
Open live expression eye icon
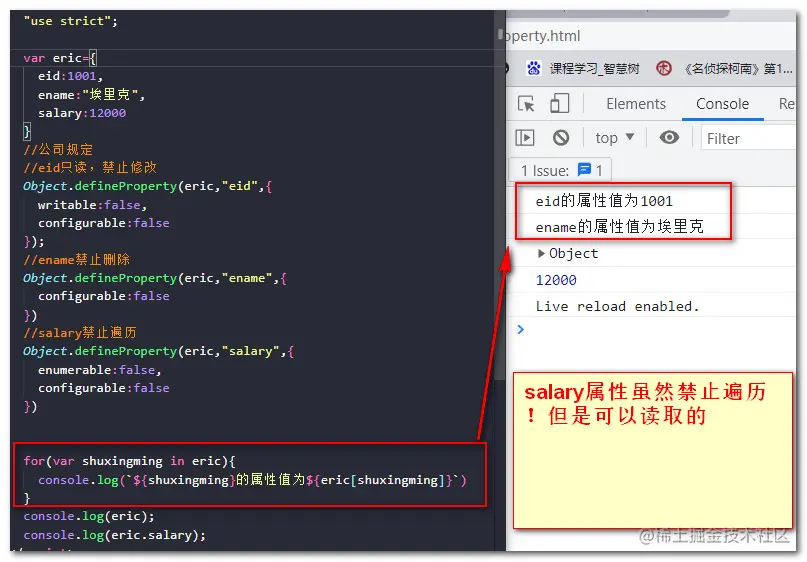click(669, 137)
